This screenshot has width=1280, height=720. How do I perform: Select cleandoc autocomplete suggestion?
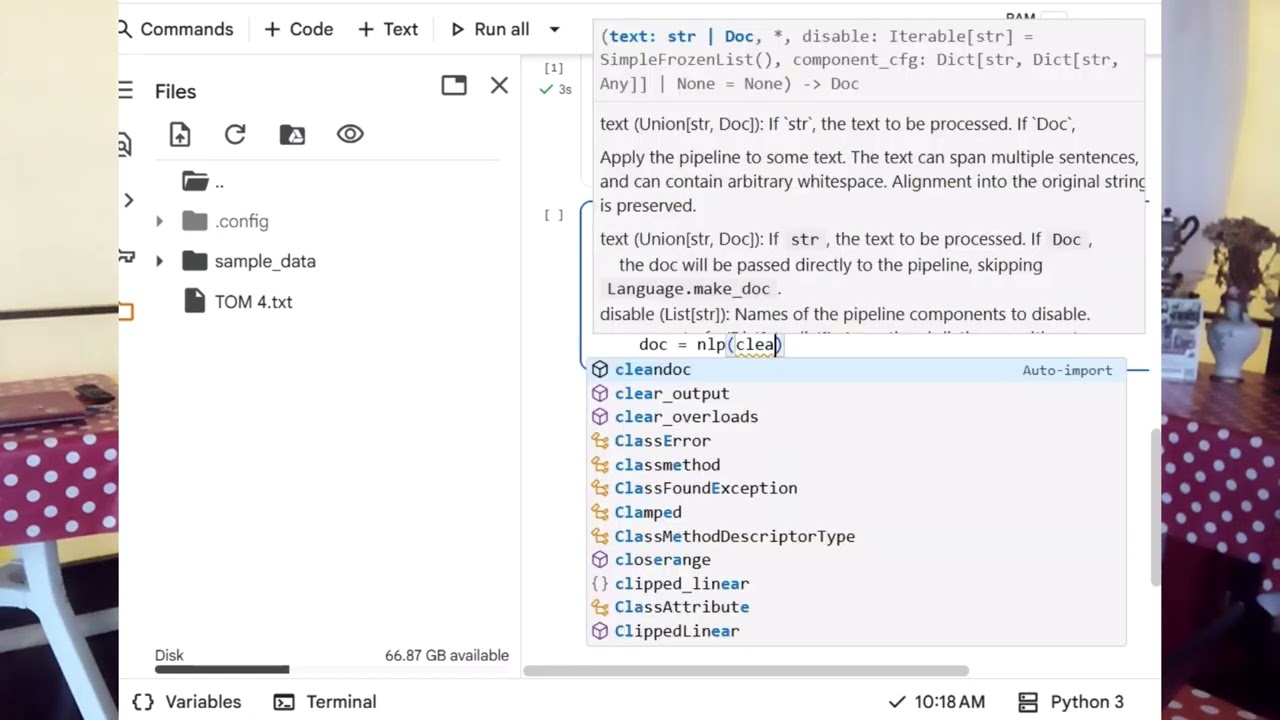click(x=652, y=370)
